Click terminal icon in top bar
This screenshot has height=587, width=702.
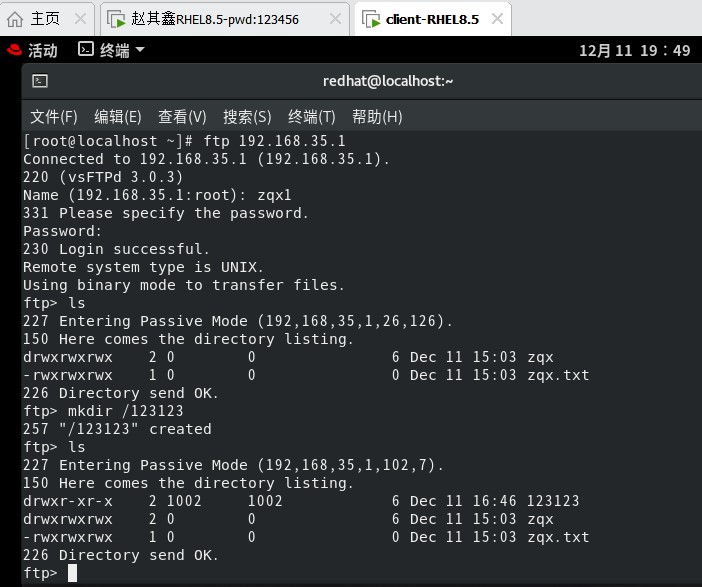click(86, 49)
